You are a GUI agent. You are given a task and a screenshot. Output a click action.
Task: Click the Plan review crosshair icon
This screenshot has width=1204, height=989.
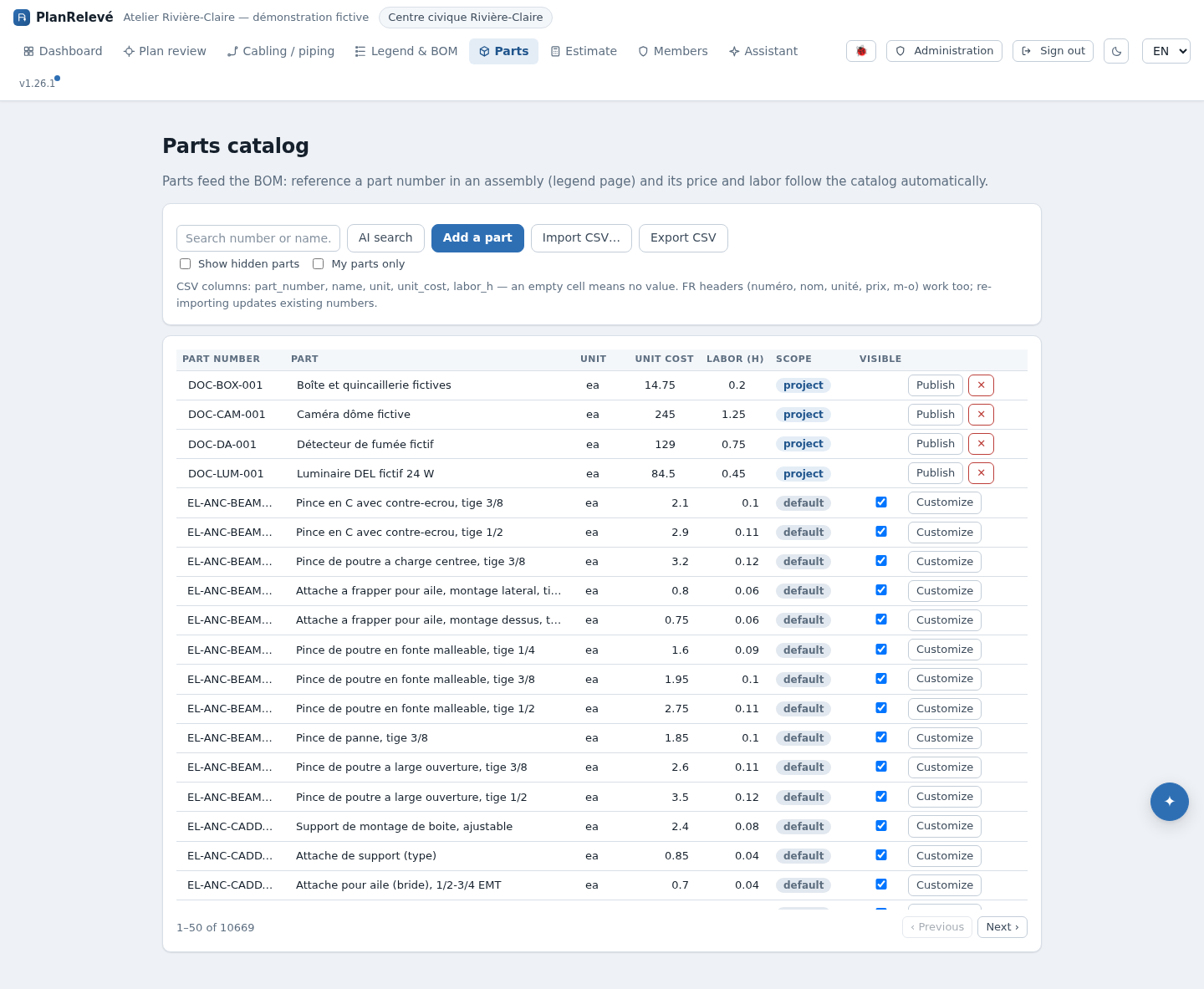point(129,51)
